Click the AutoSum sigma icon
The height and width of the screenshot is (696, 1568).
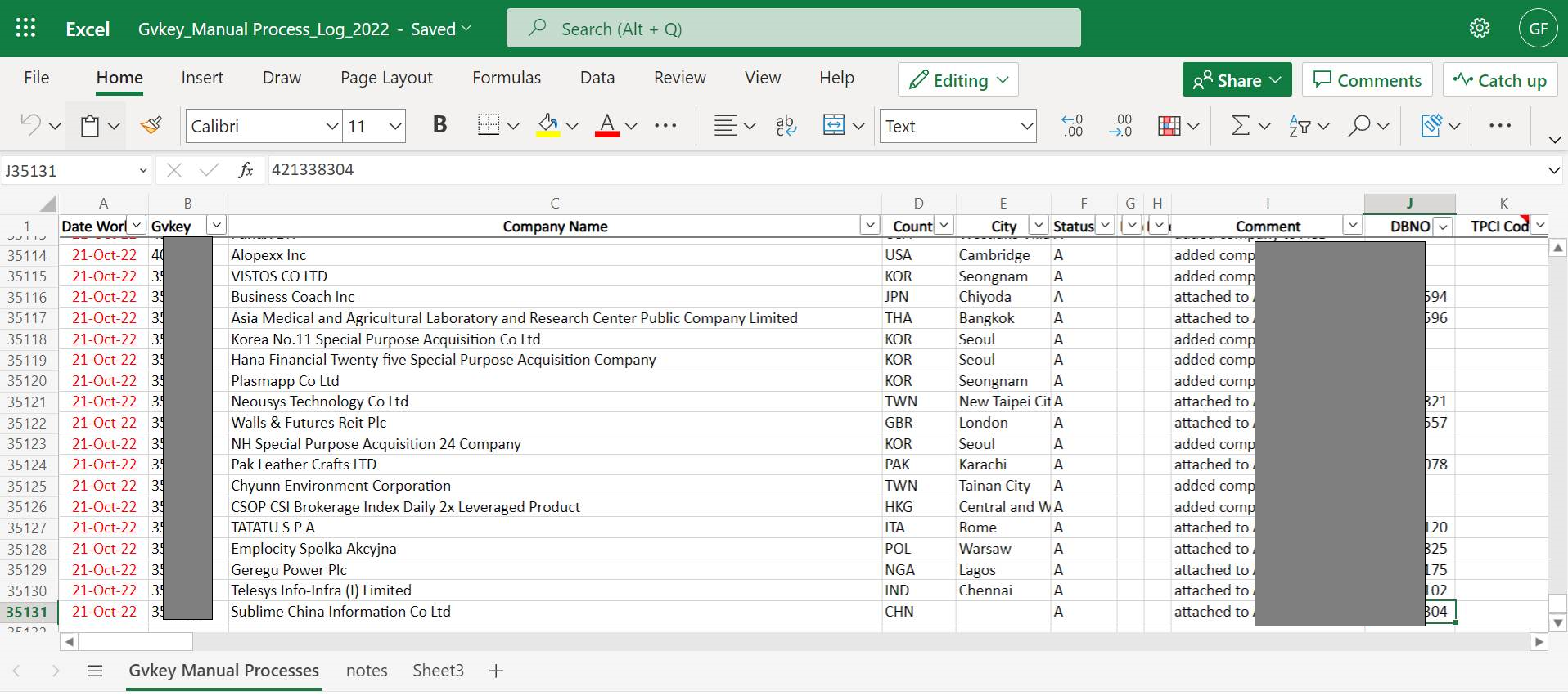[x=1240, y=126]
